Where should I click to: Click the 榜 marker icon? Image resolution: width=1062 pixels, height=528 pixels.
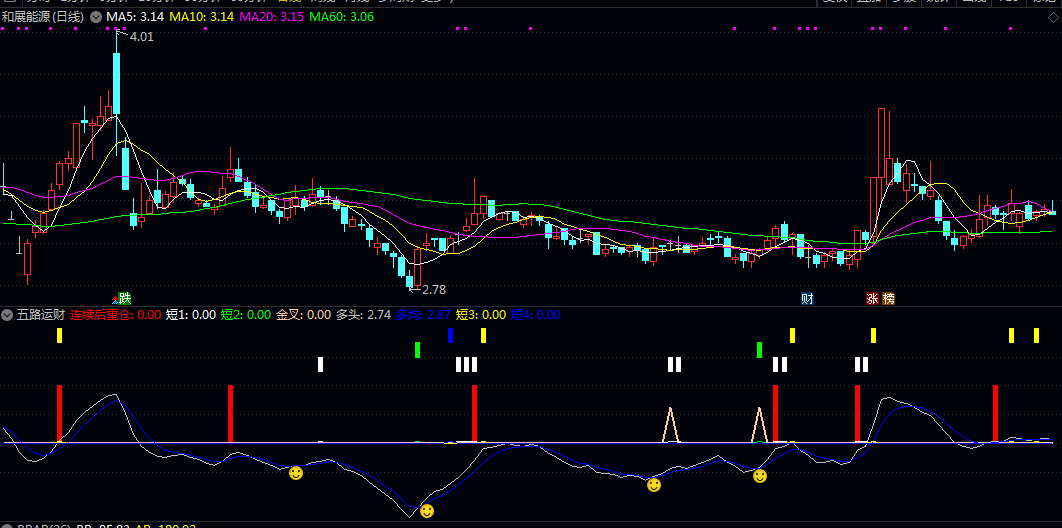(889, 299)
